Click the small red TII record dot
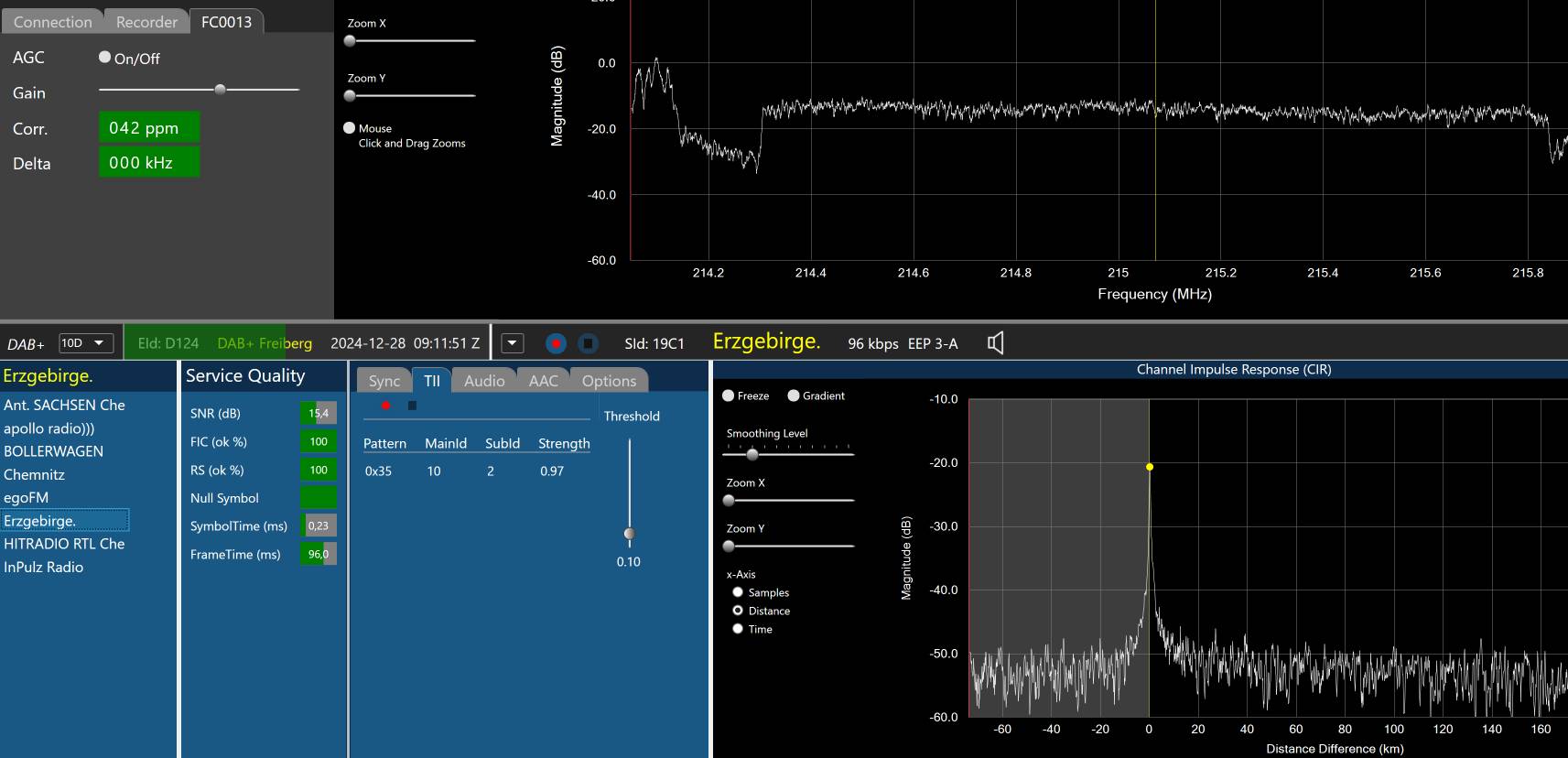 [x=386, y=406]
